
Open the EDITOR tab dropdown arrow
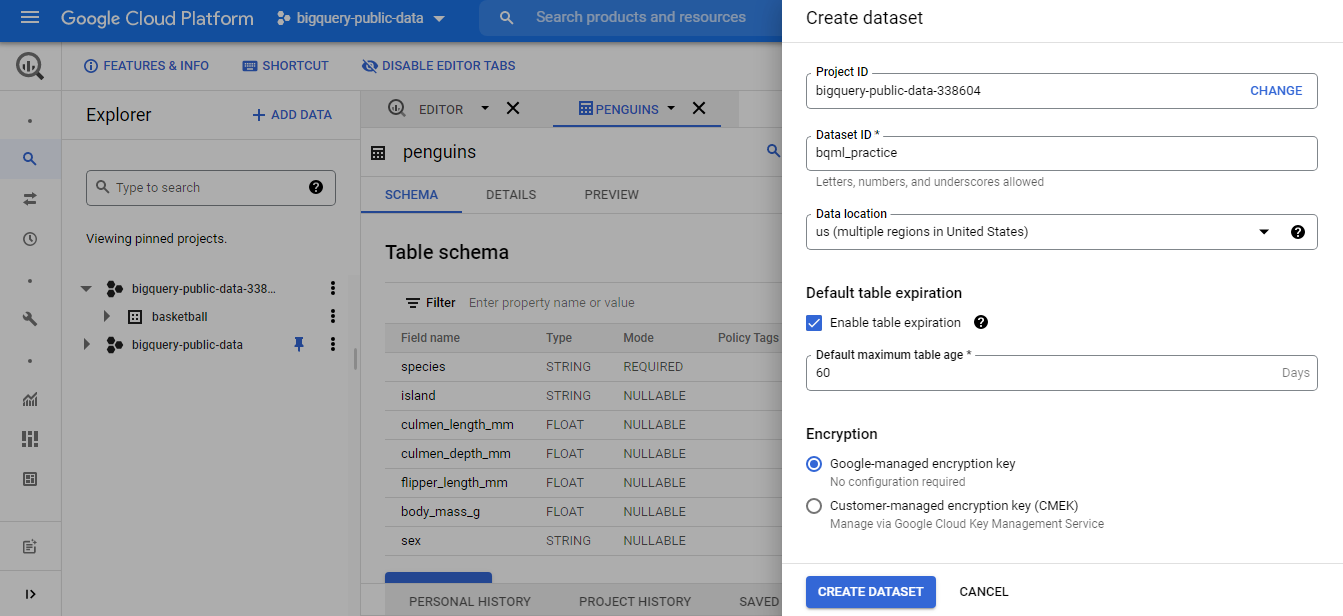[485, 108]
